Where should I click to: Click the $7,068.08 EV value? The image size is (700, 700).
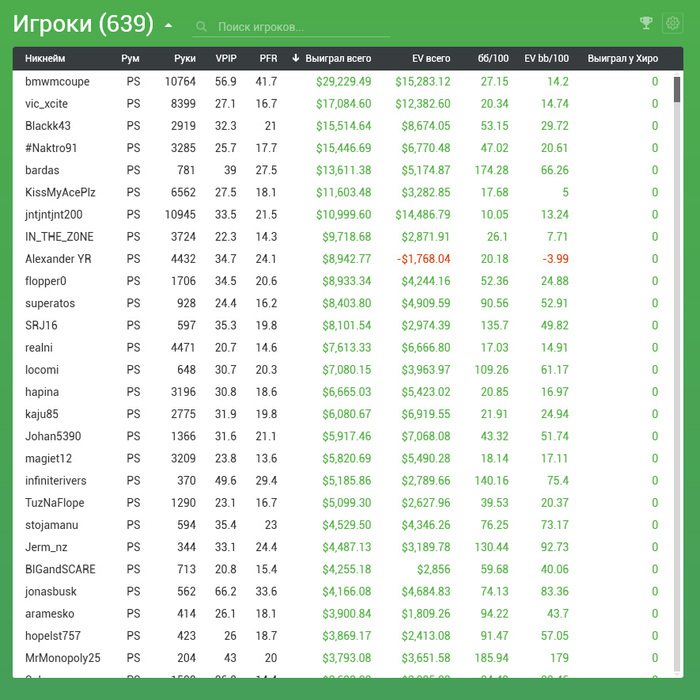[x=425, y=436]
